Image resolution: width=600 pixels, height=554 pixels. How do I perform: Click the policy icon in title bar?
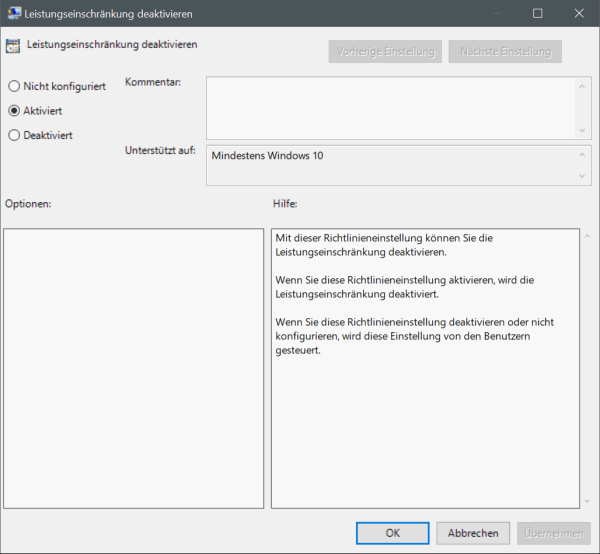click(14, 14)
